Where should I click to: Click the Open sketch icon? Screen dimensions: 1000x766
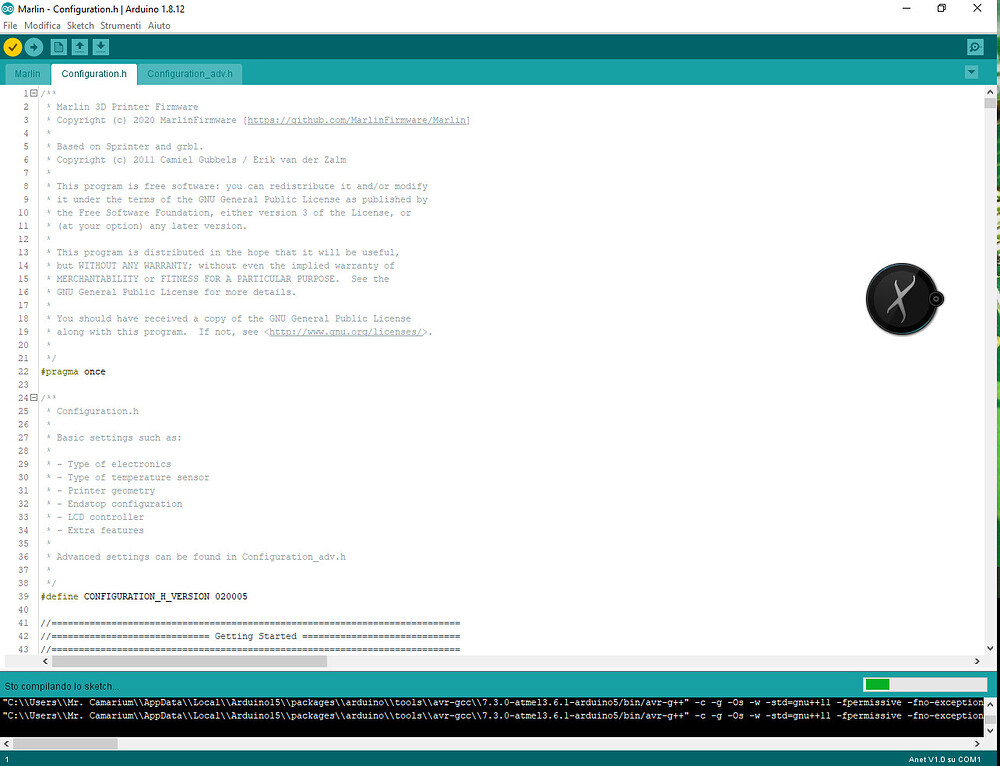coord(80,46)
